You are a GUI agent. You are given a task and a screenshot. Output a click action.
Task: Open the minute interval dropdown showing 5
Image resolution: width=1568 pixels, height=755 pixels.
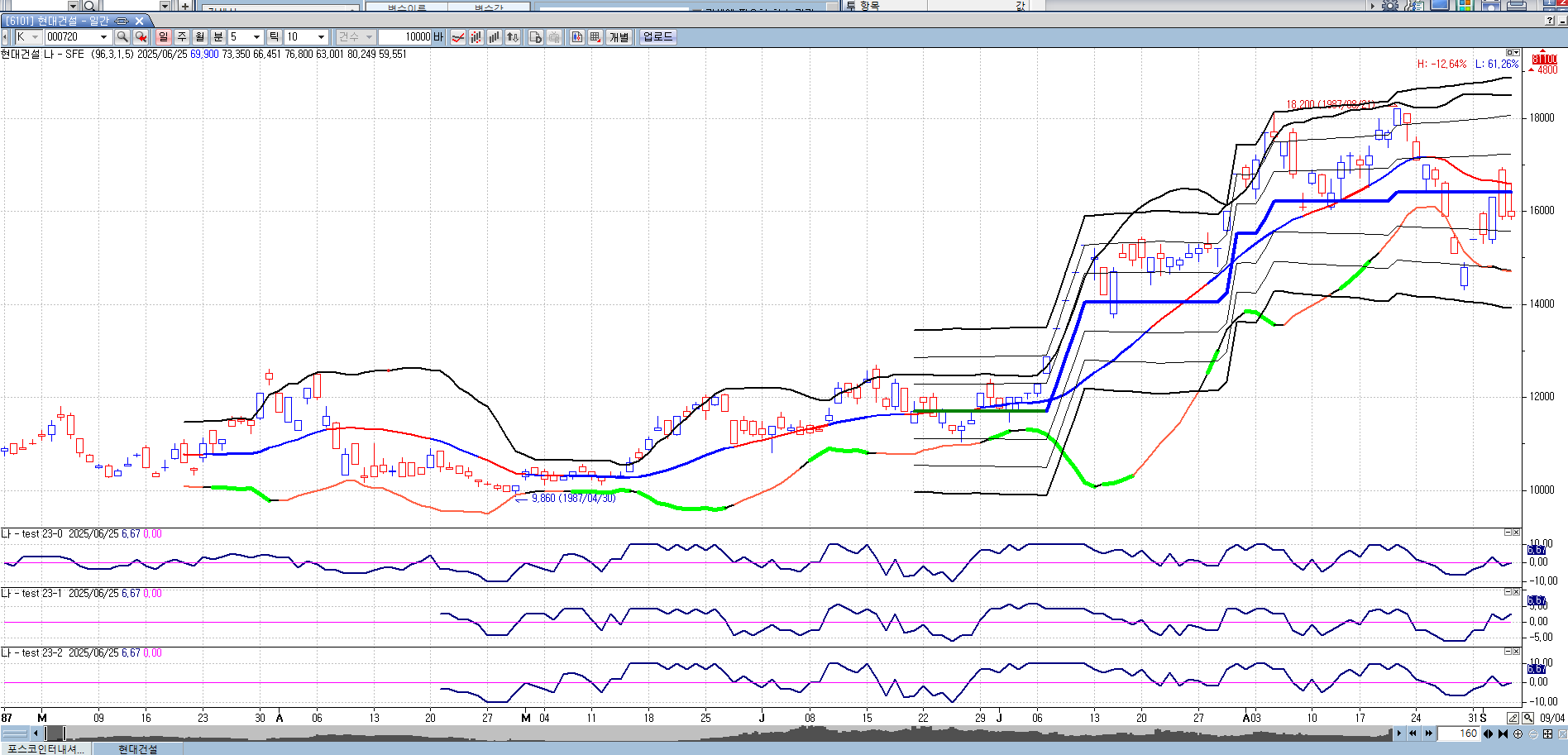(256, 37)
